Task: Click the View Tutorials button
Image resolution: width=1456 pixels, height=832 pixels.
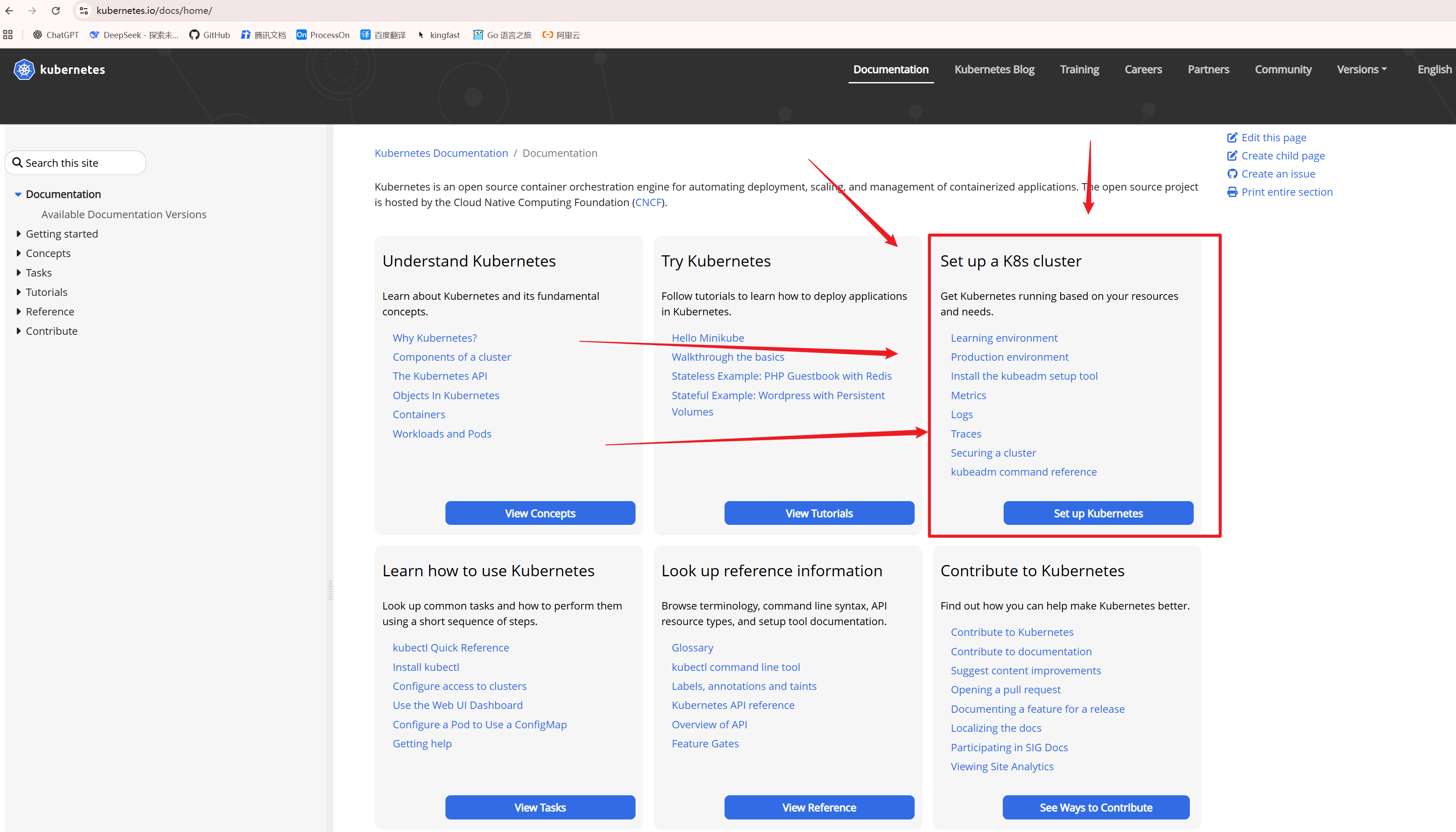Action: coord(819,513)
